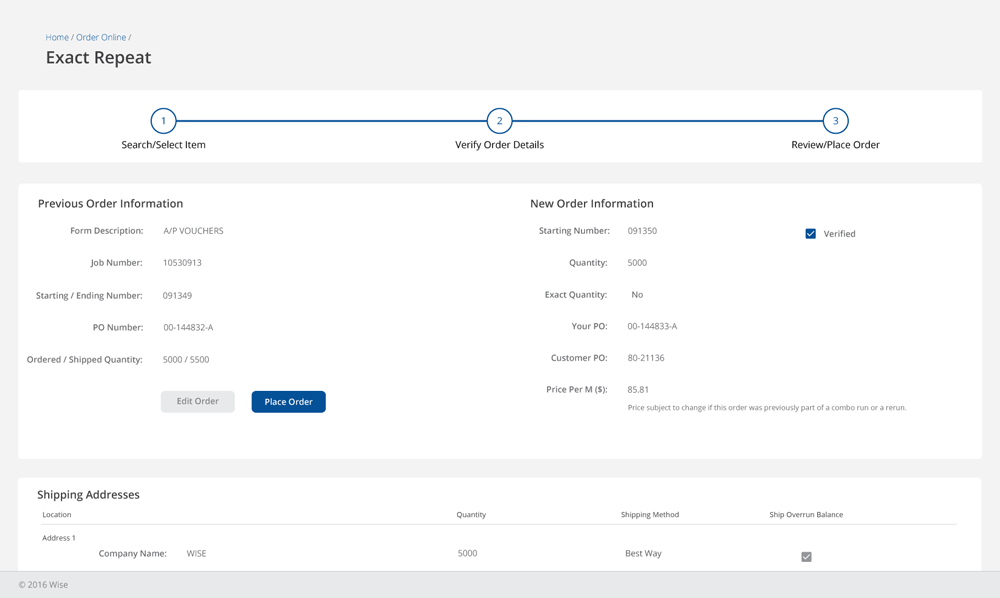The height and width of the screenshot is (598, 1000).
Task: Select the Verify Order Details step label
Action: pyautogui.click(x=499, y=145)
